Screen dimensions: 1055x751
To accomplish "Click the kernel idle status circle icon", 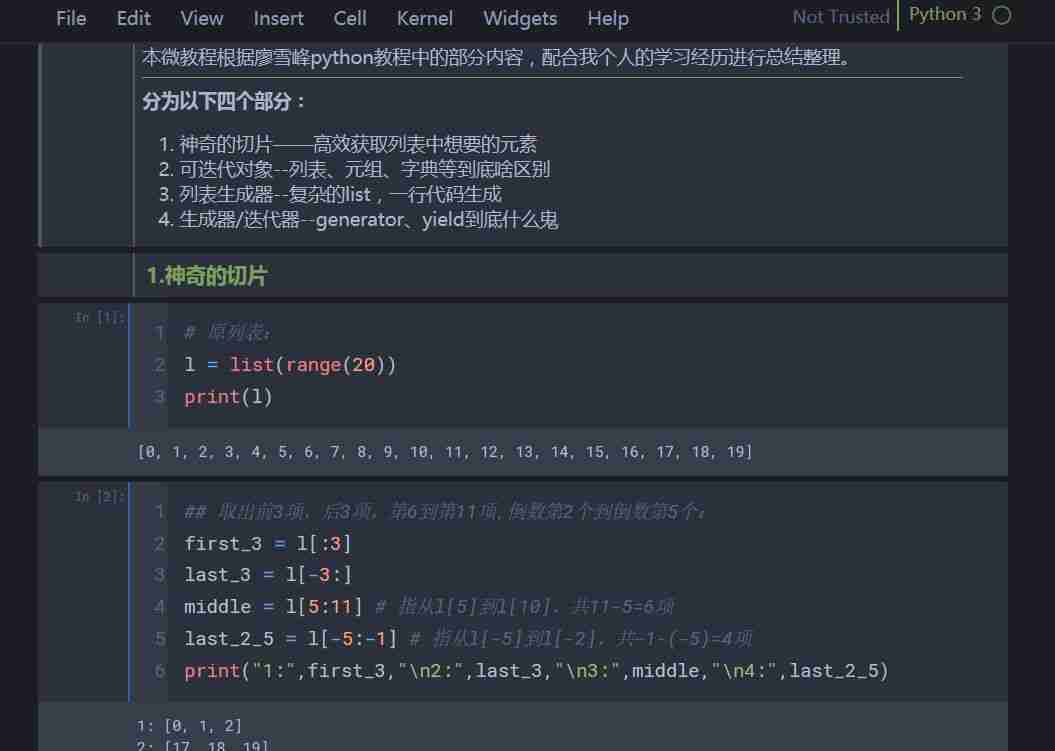I will 1001,15.
